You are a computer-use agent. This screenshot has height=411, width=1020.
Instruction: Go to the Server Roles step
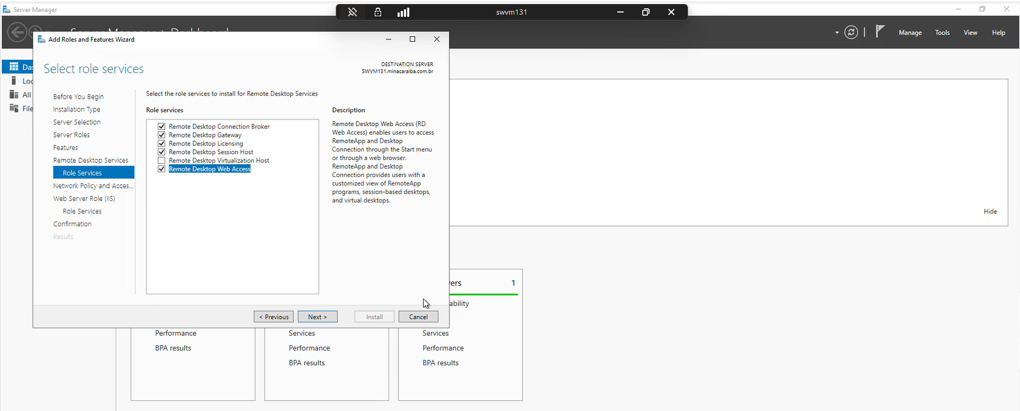(x=72, y=135)
